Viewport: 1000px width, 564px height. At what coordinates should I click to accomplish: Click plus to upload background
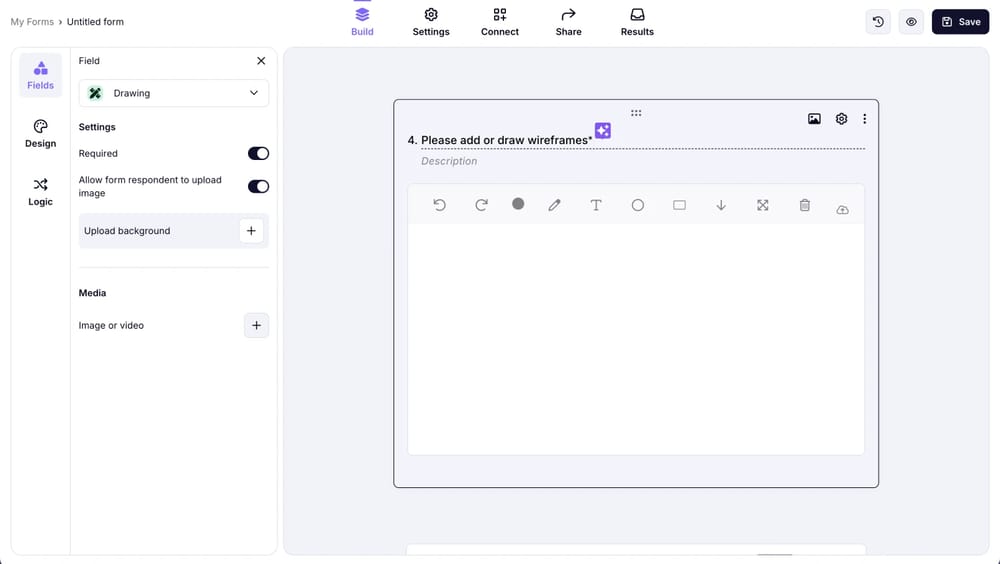251,231
